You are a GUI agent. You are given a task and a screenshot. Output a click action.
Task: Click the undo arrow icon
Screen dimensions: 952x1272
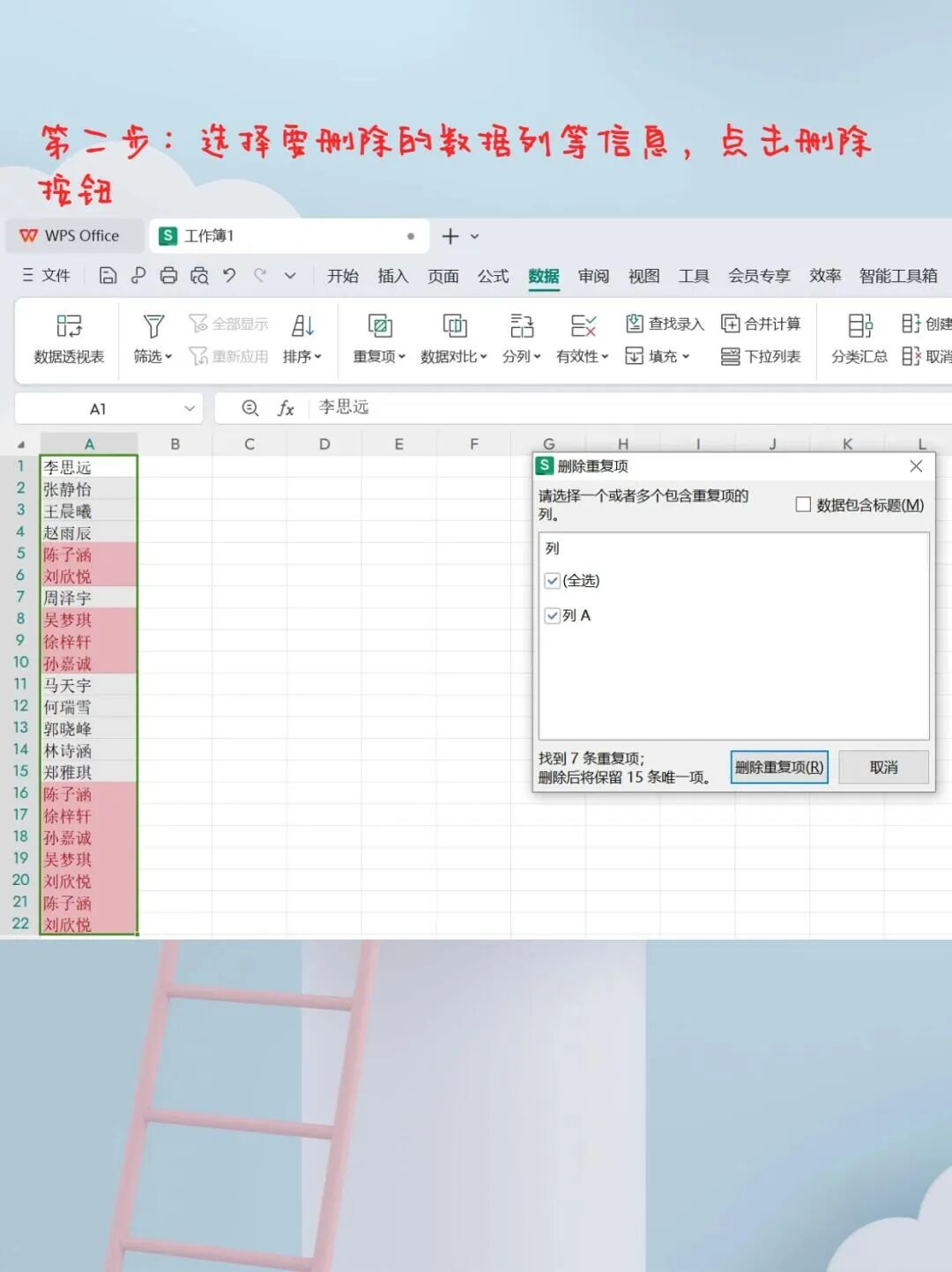click(229, 275)
